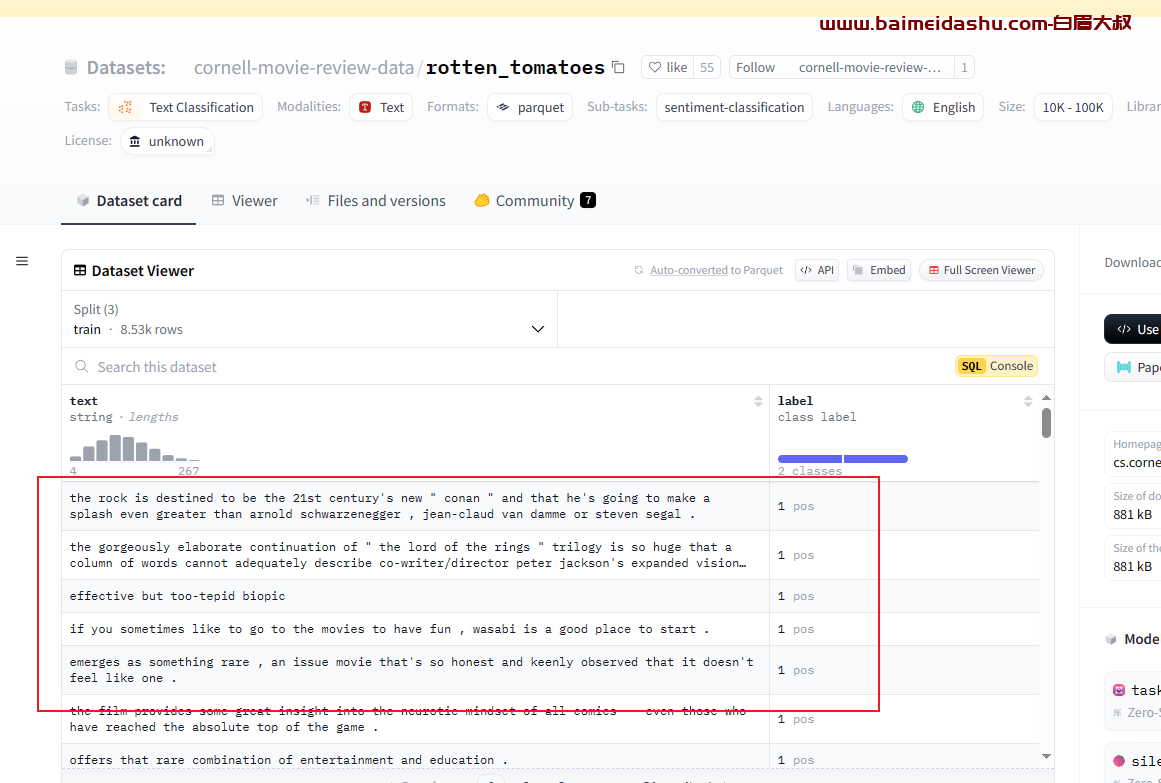Expand the Split train dropdown
Viewport: 1161px width, 783px height.
point(310,319)
